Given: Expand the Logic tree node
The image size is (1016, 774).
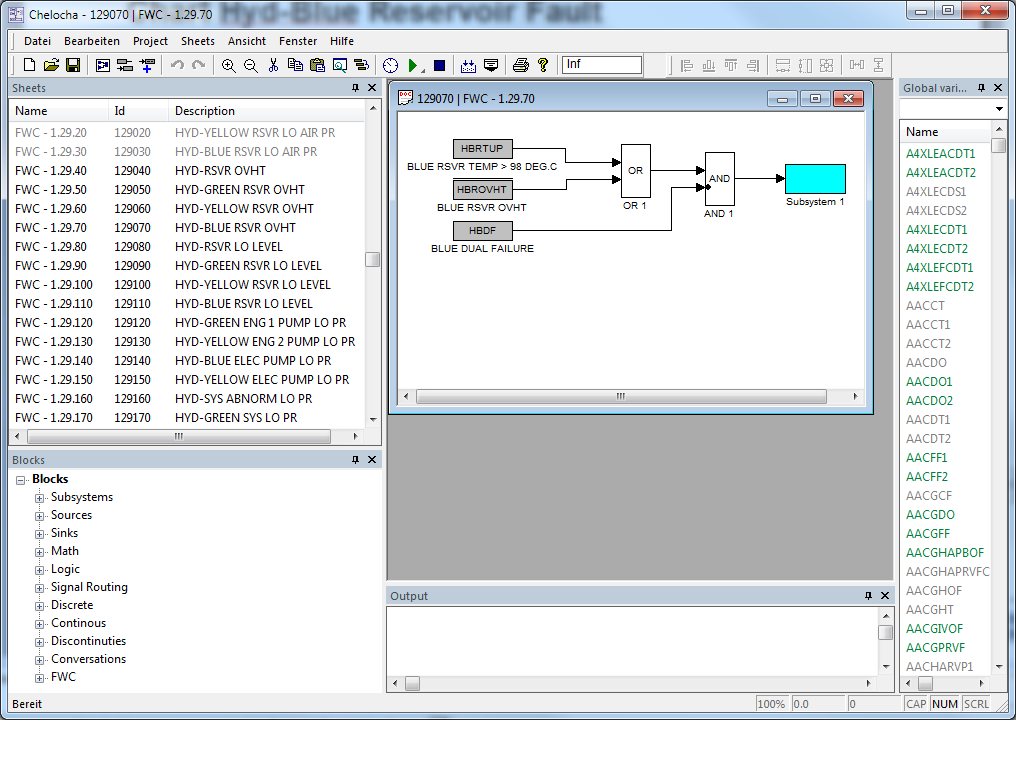Looking at the screenshot, I should (40, 570).
